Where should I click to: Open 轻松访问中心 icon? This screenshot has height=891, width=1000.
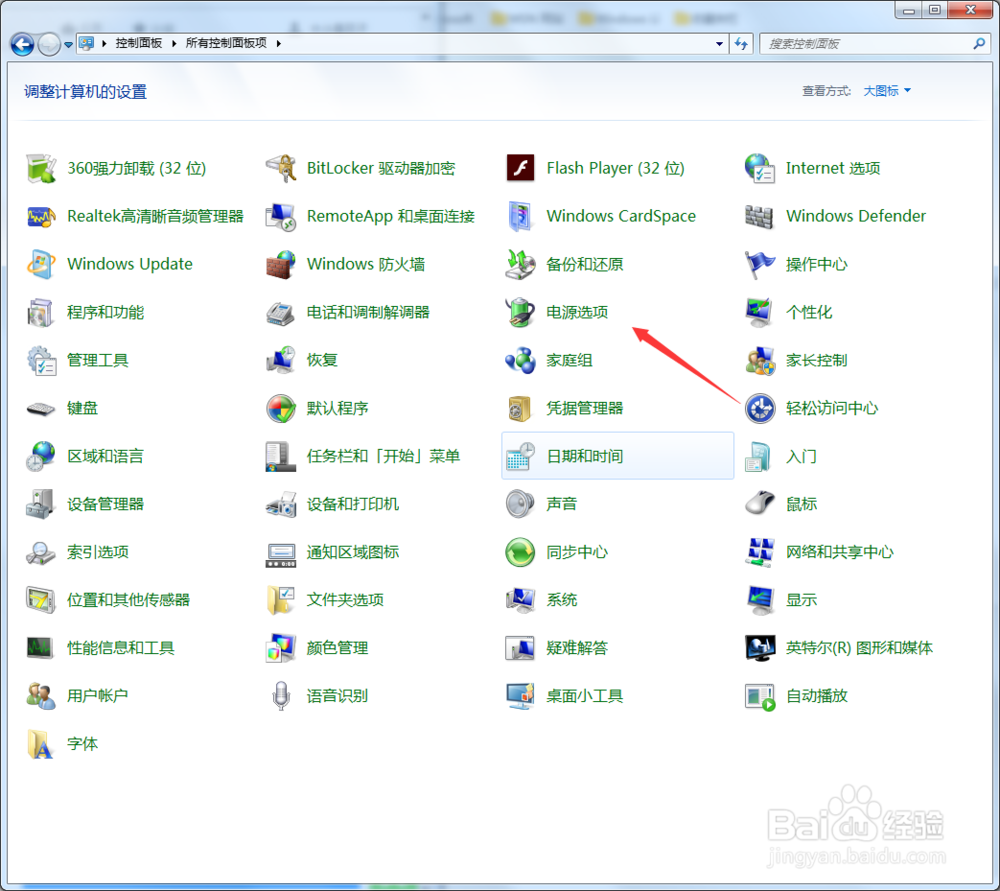(760, 408)
